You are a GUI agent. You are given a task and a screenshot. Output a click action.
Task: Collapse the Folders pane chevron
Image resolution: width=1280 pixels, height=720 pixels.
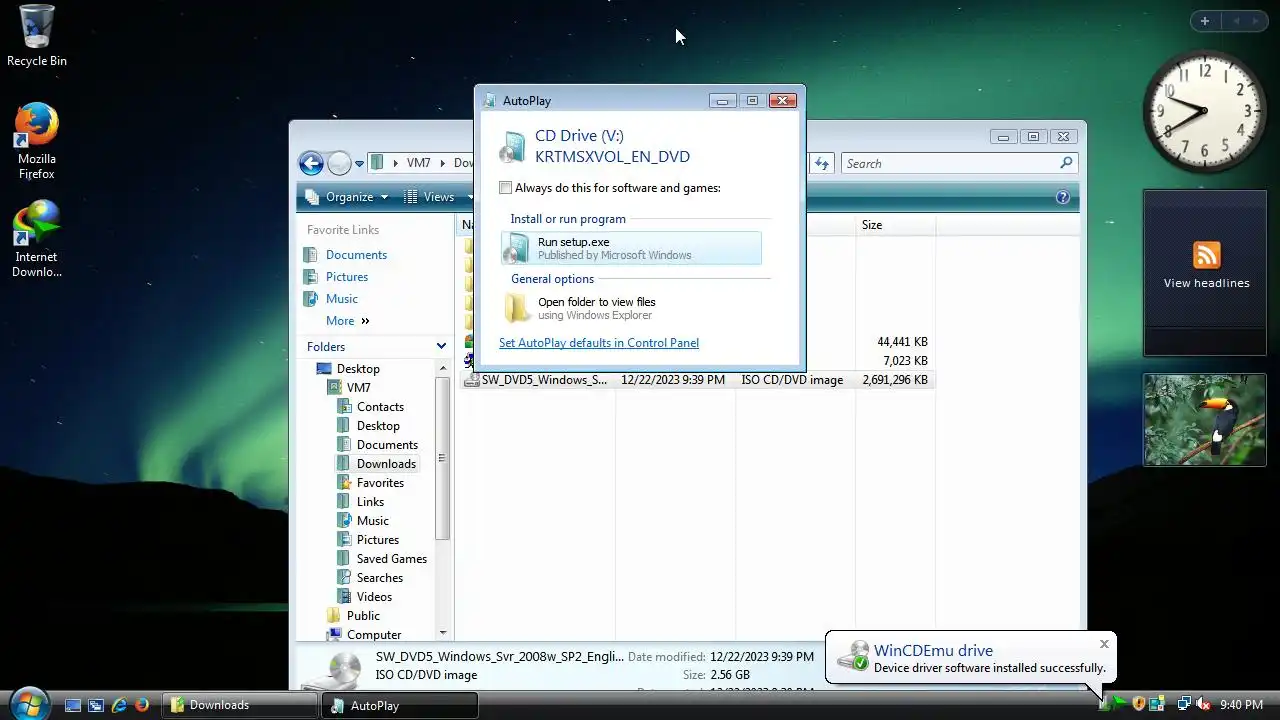click(441, 346)
